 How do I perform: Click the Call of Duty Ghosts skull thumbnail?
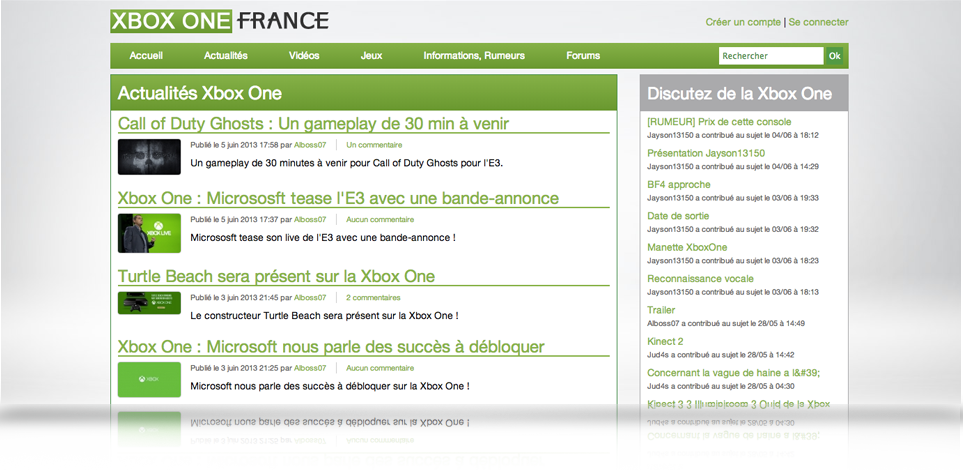(x=149, y=157)
